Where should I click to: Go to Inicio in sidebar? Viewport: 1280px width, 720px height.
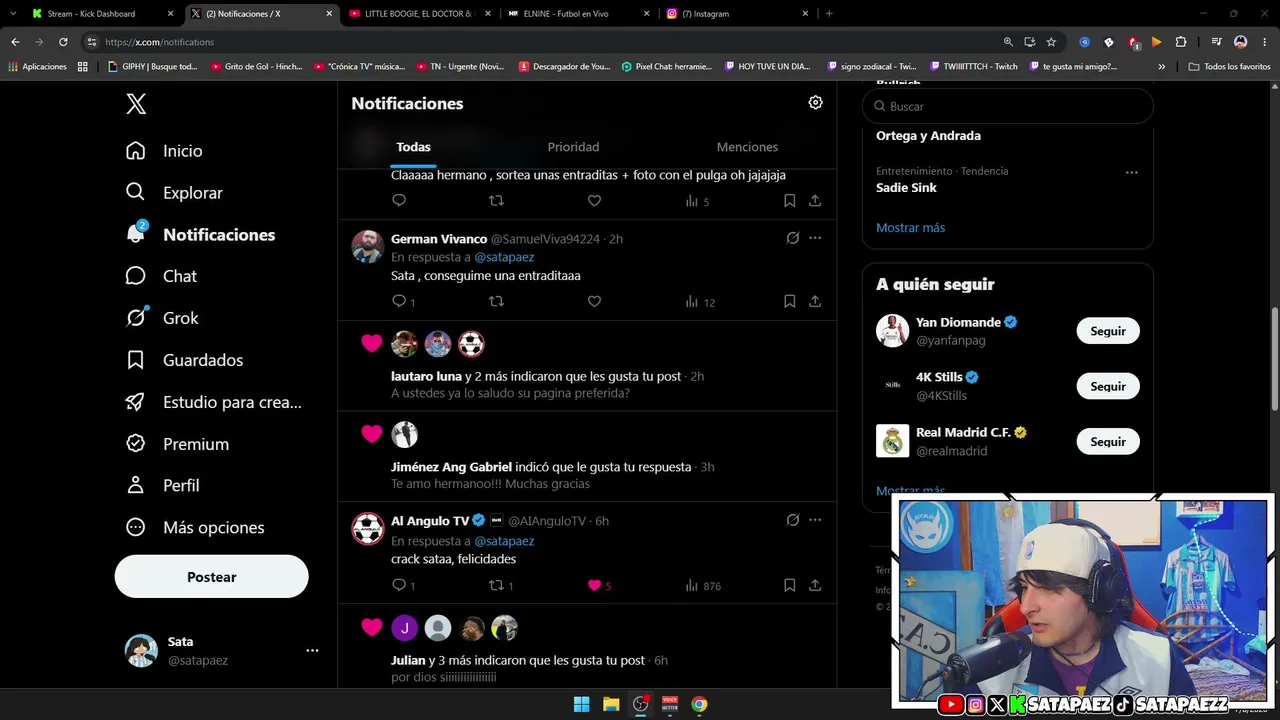[x=164, y=150]
